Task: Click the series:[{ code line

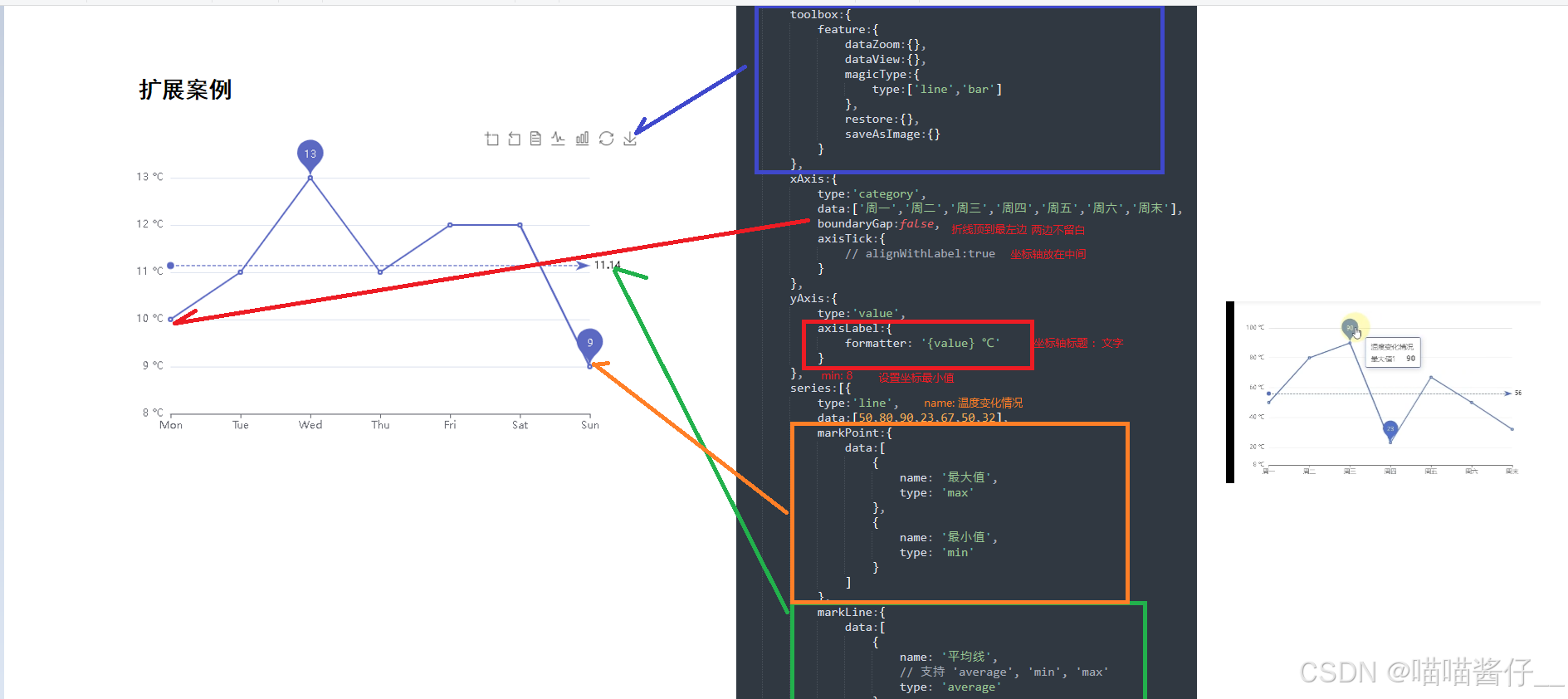Action: [821, 389]
